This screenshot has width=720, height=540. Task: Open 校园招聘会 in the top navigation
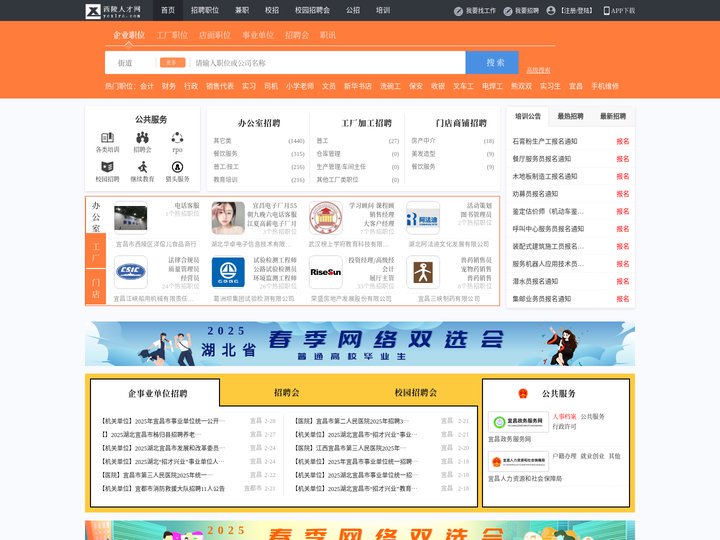tap(312, 10)
